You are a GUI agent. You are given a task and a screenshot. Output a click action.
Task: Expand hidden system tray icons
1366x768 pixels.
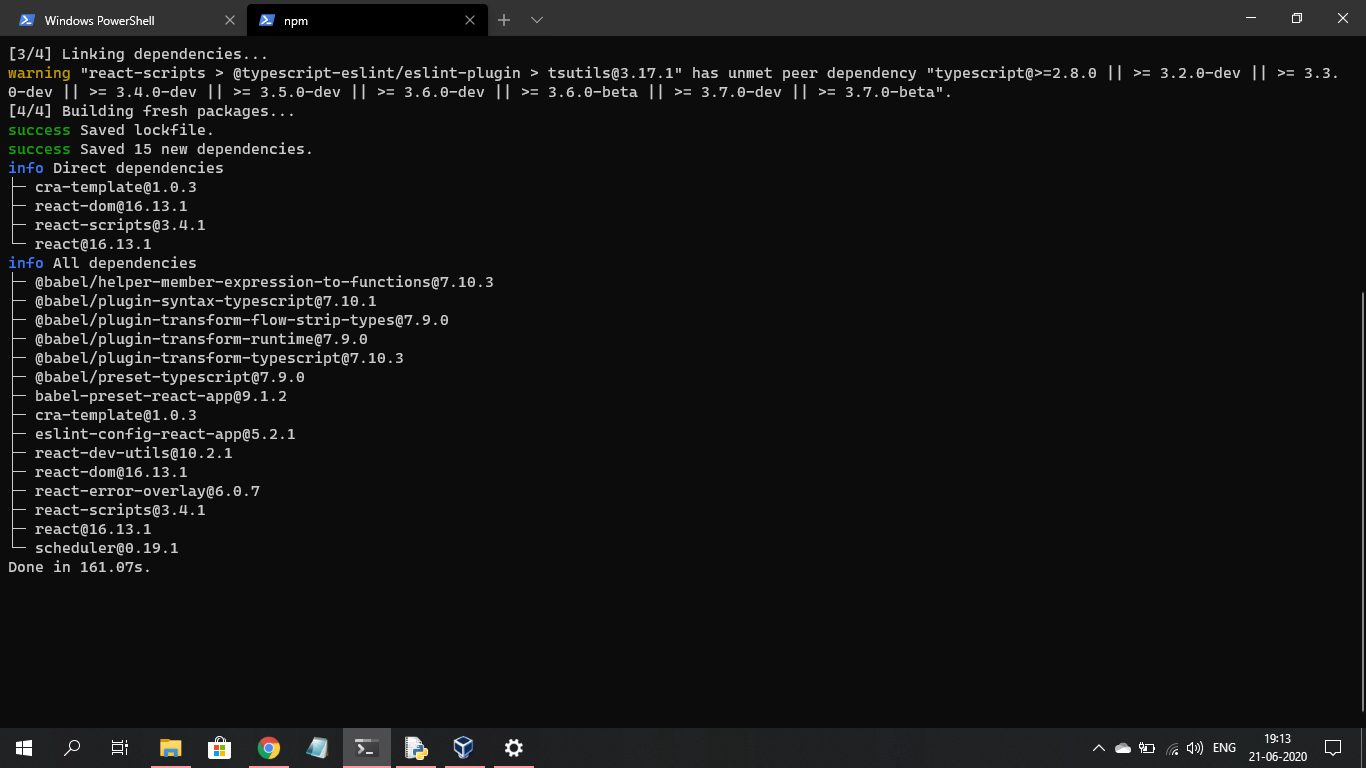pos(1098,747)
